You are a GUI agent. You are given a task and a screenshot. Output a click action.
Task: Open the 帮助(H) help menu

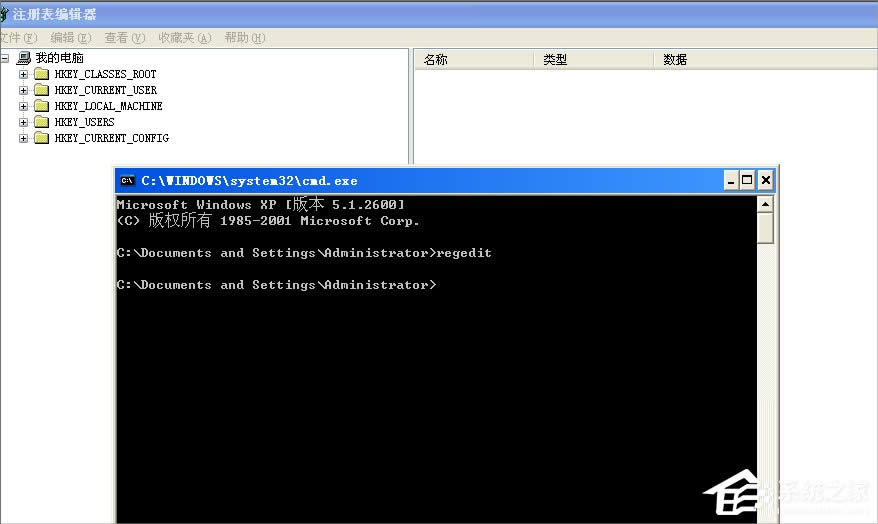coord(244,38)
